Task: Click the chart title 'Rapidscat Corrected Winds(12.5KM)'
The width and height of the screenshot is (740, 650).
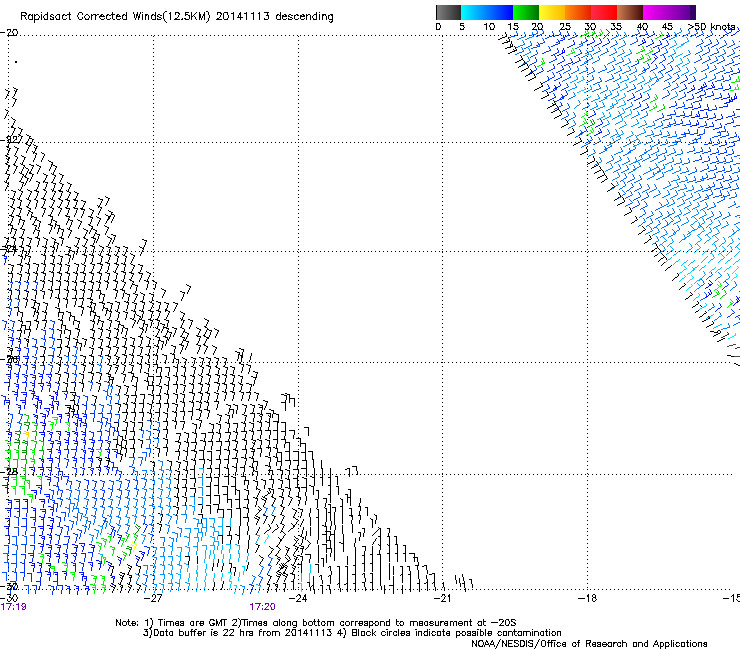Action: coord(115,17)
